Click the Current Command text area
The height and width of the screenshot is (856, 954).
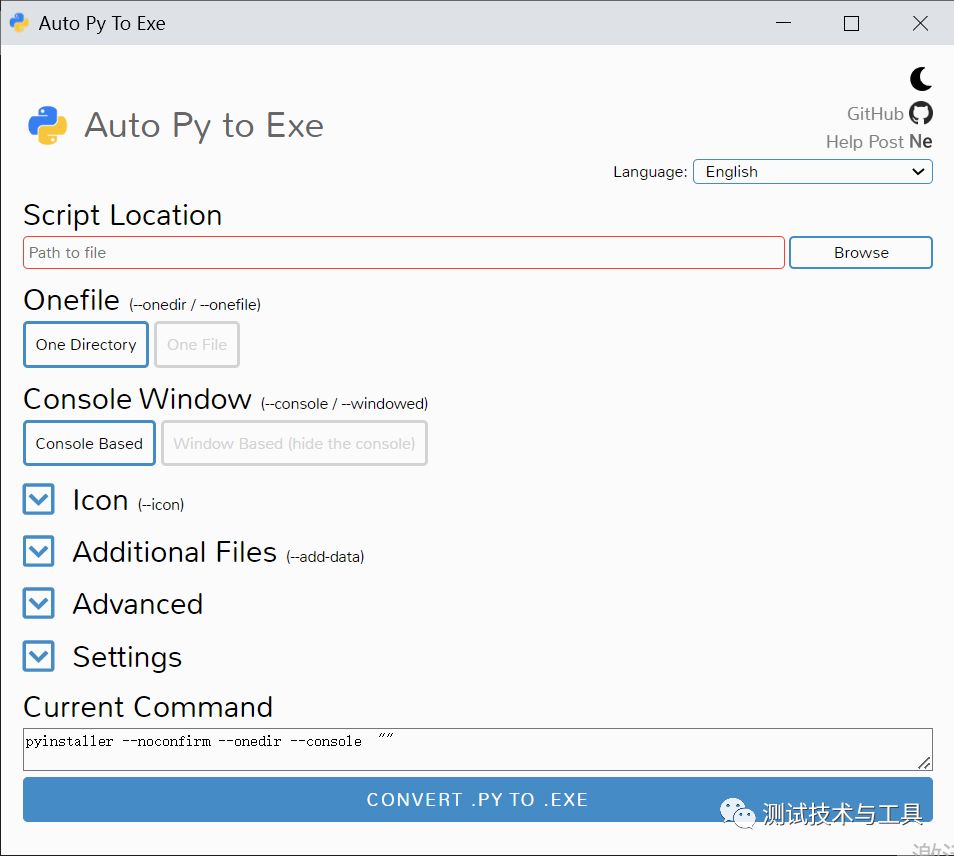pyautogui.click(x=478, y=749)
